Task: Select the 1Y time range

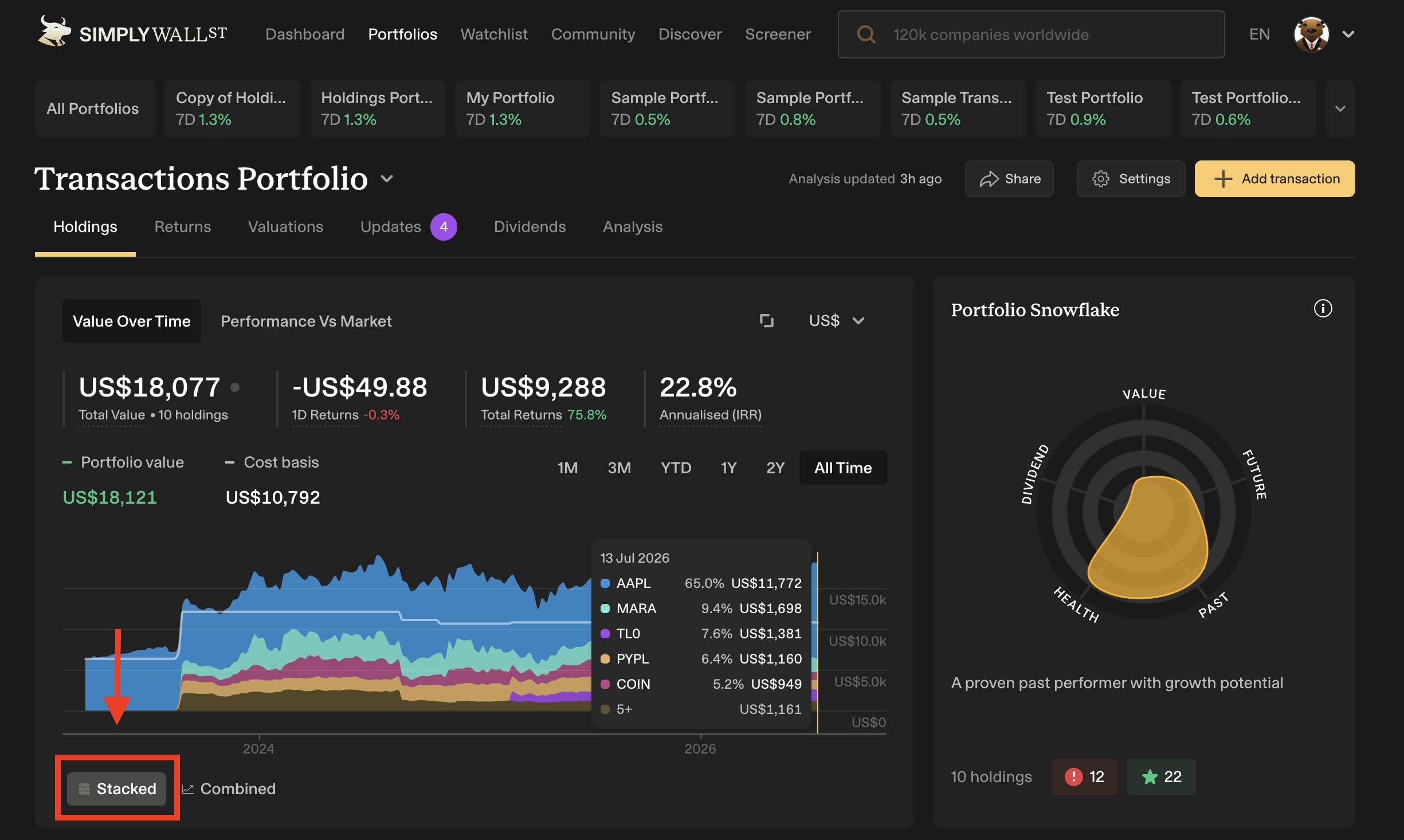Action: (728, 468)
